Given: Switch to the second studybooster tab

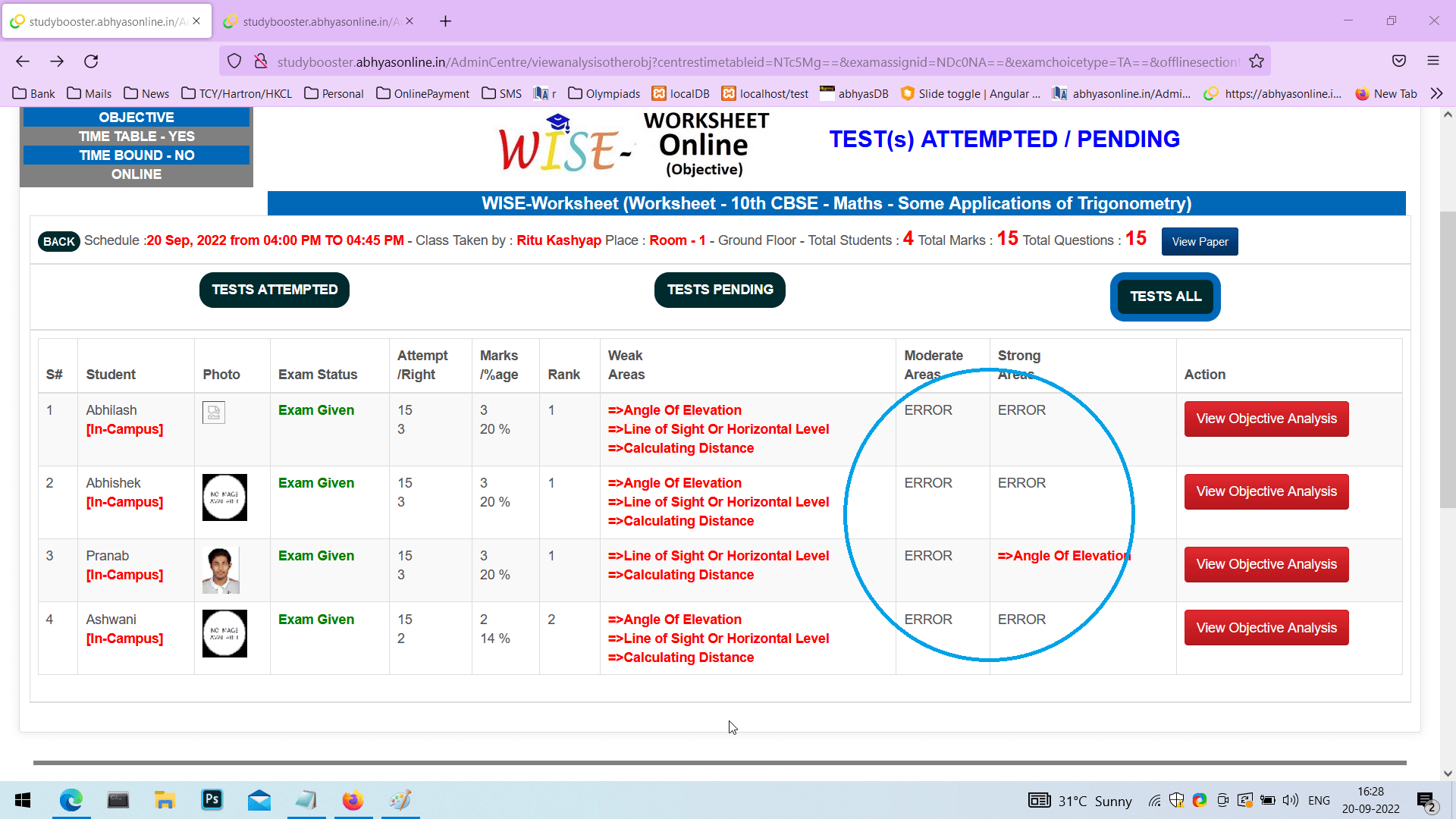Looking at the screenshot, I should (x=317, y=21).
